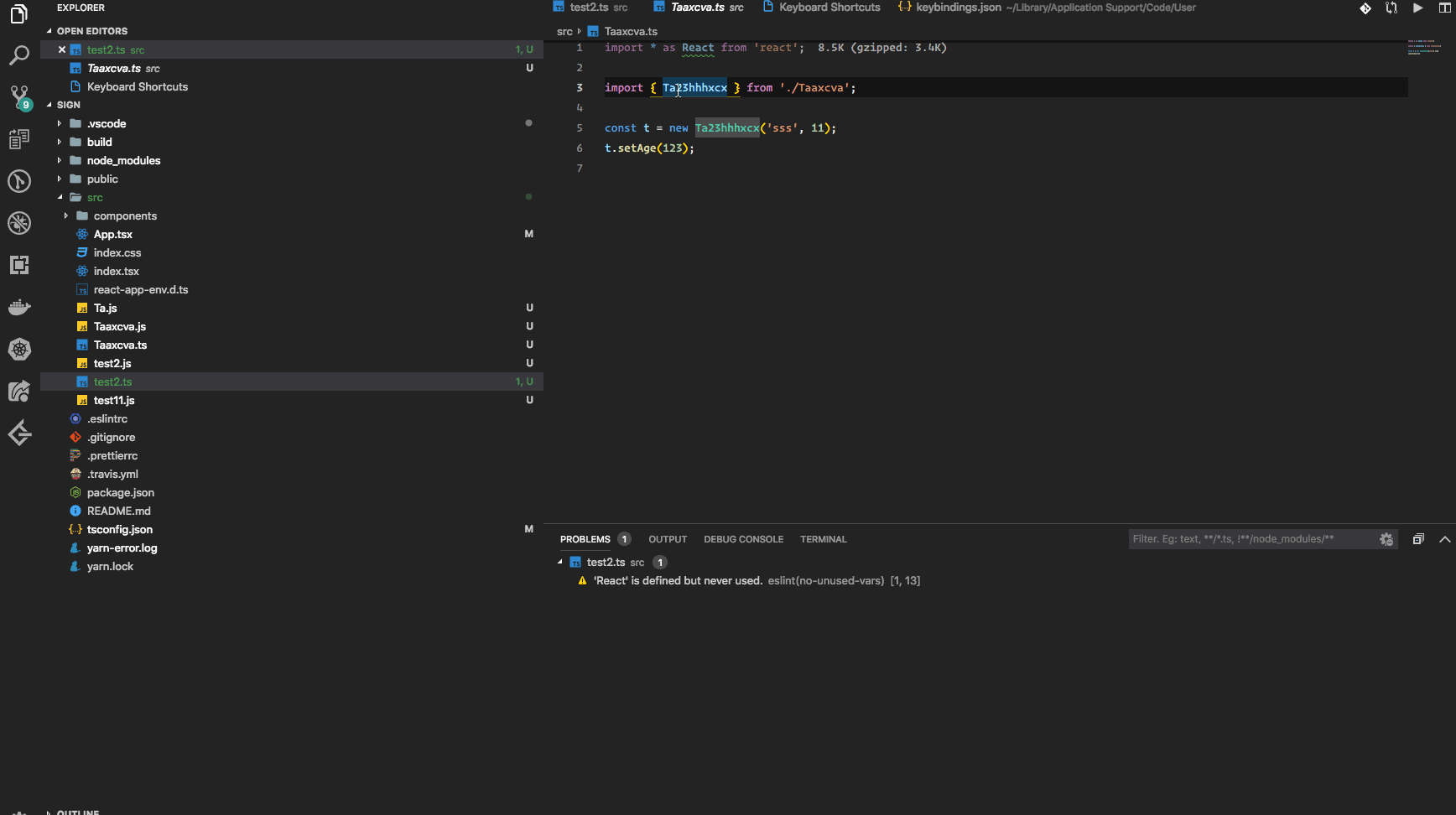The width and height of the screenshot is (1456, 815).
Task: Switch to the Keyboard Shortcuts editor tab
Action: tap(829, 8)
